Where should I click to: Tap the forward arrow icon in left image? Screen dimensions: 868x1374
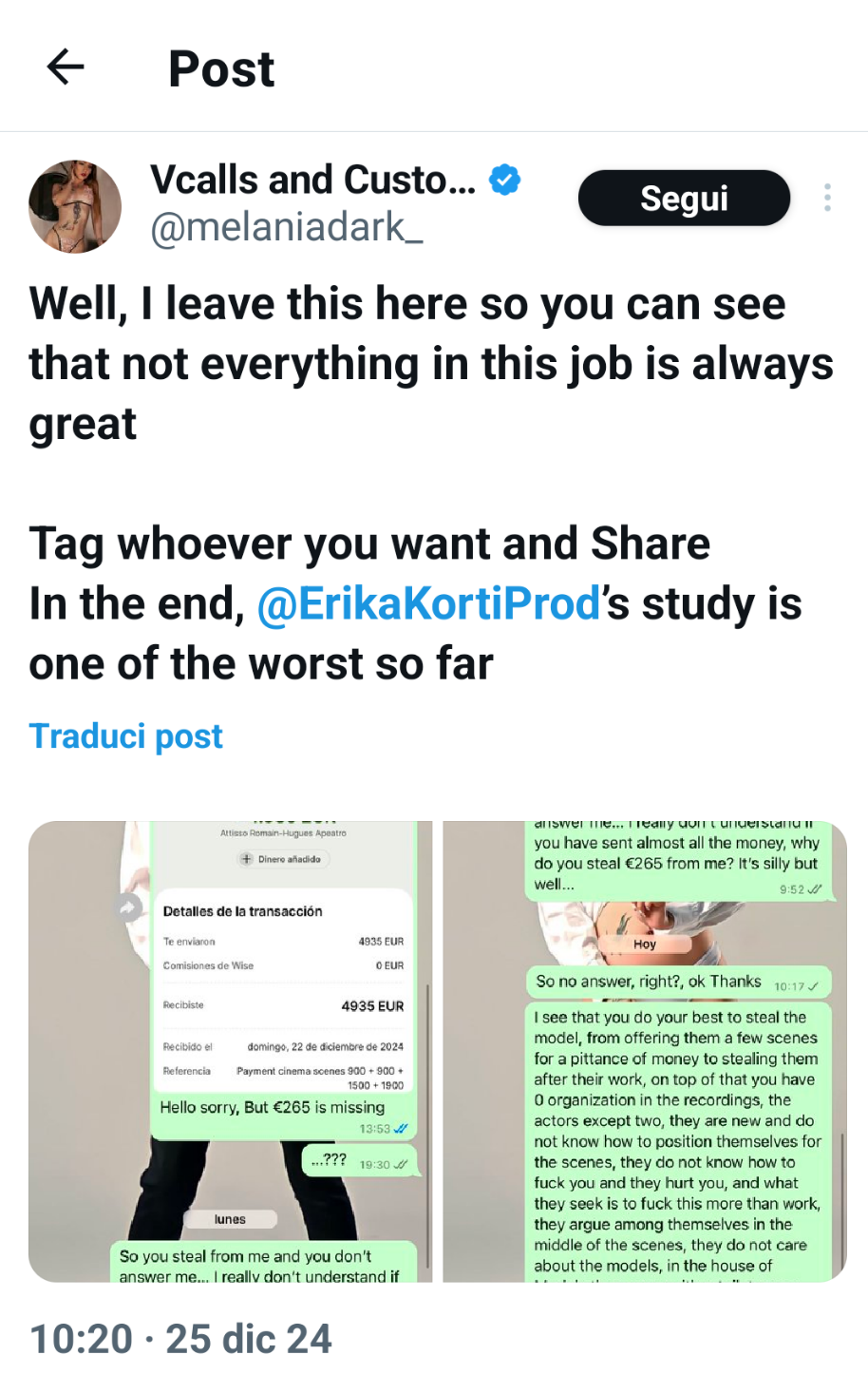[x=128, y=907]
